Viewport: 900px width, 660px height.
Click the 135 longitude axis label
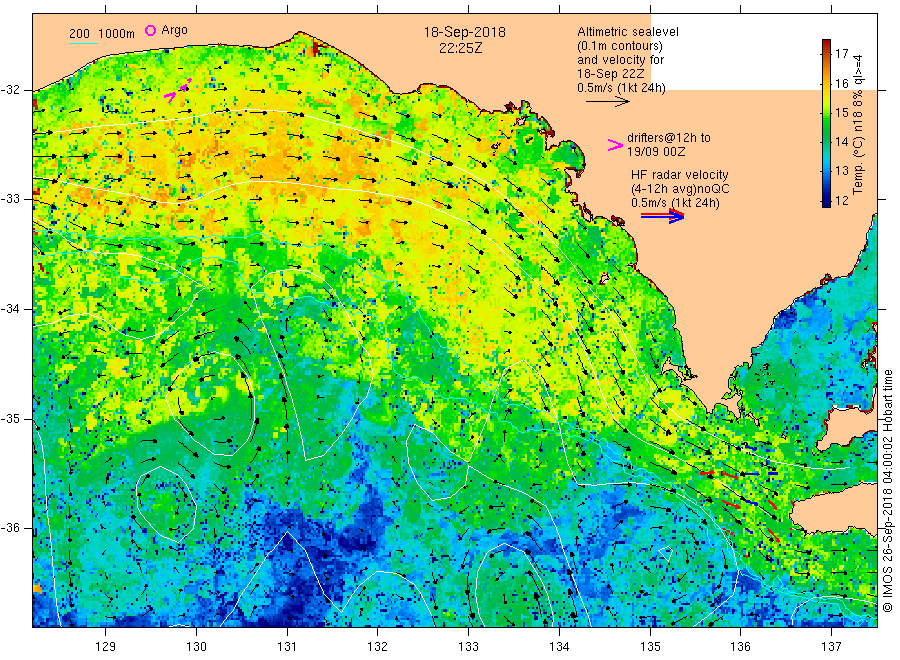tap(650, 647)
